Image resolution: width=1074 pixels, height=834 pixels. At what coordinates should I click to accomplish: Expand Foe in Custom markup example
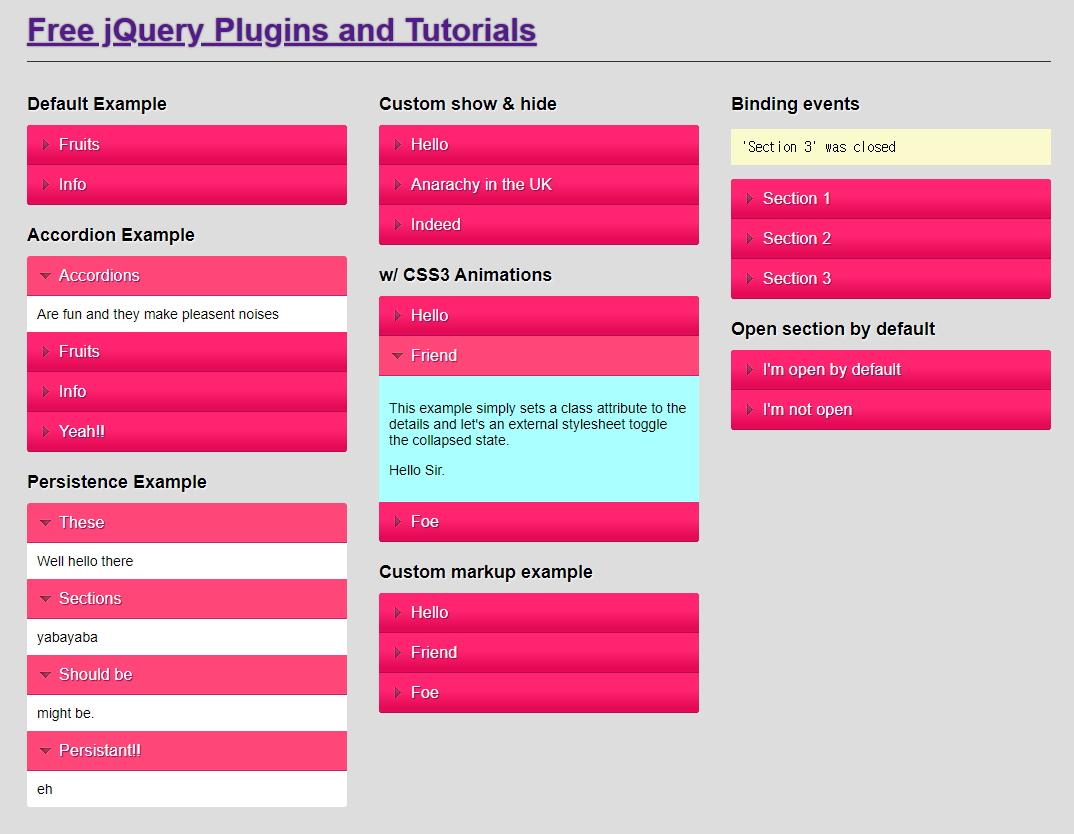(539, 693)
